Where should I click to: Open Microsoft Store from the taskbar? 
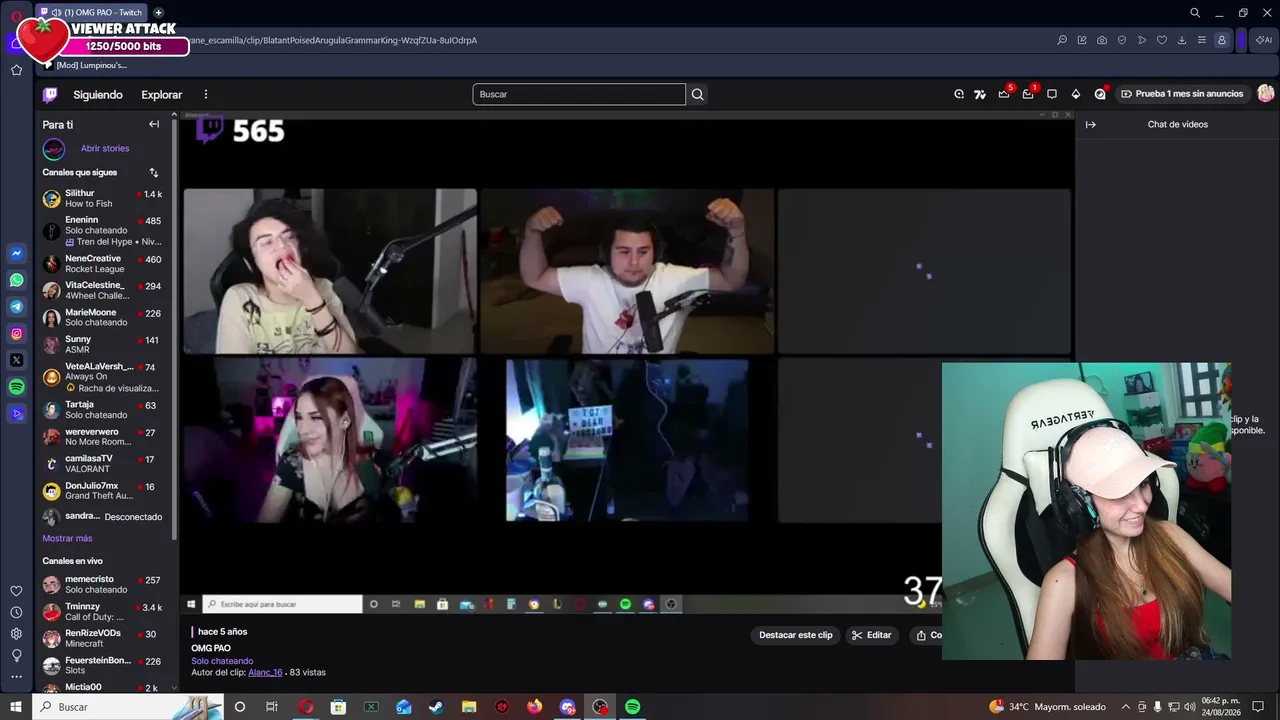coord(338,707)
